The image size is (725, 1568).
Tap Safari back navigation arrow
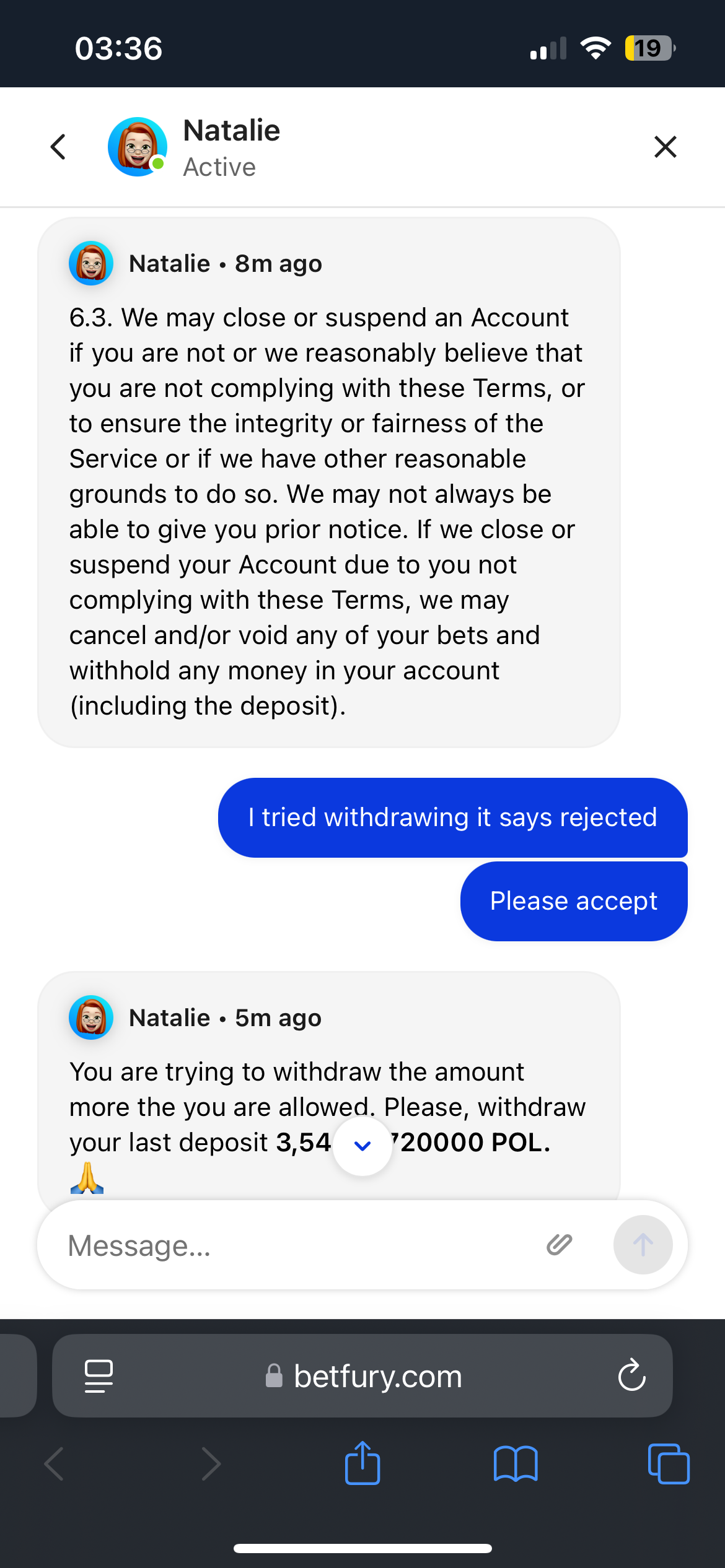[55, 1464]
